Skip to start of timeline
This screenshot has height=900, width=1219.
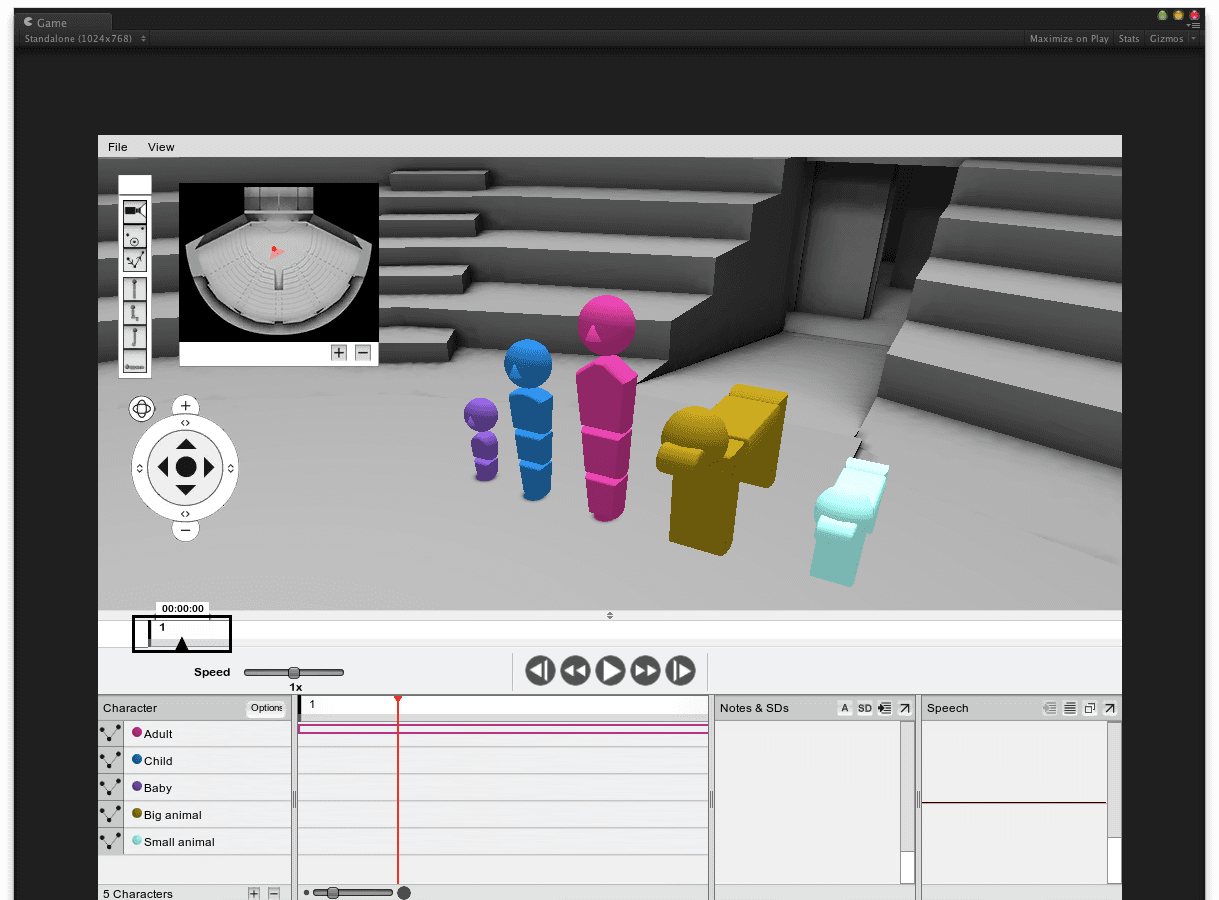point(540,670)
